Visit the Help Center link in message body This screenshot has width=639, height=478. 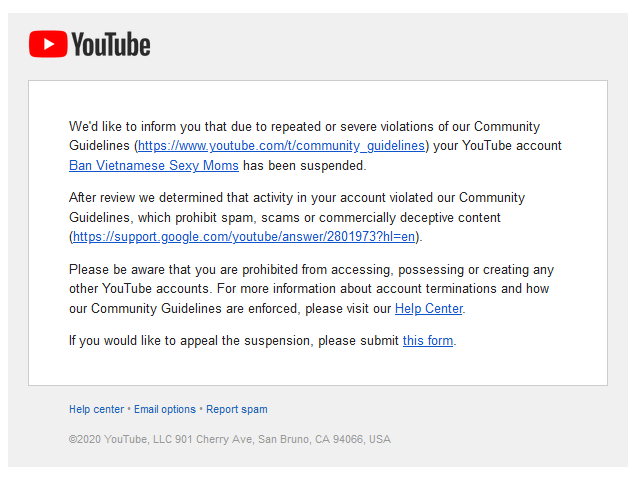429,308
